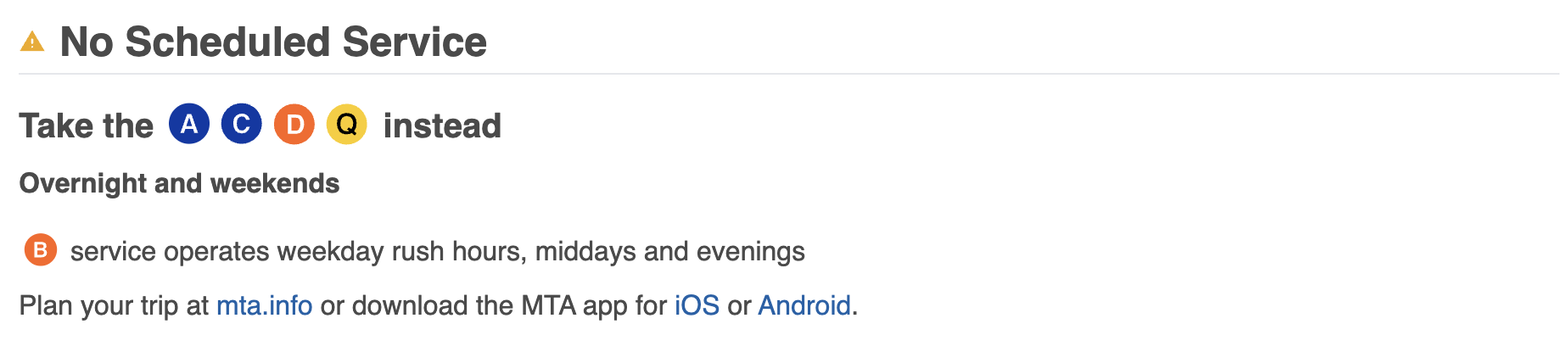Click "or download the MTA app for" text

493,305
